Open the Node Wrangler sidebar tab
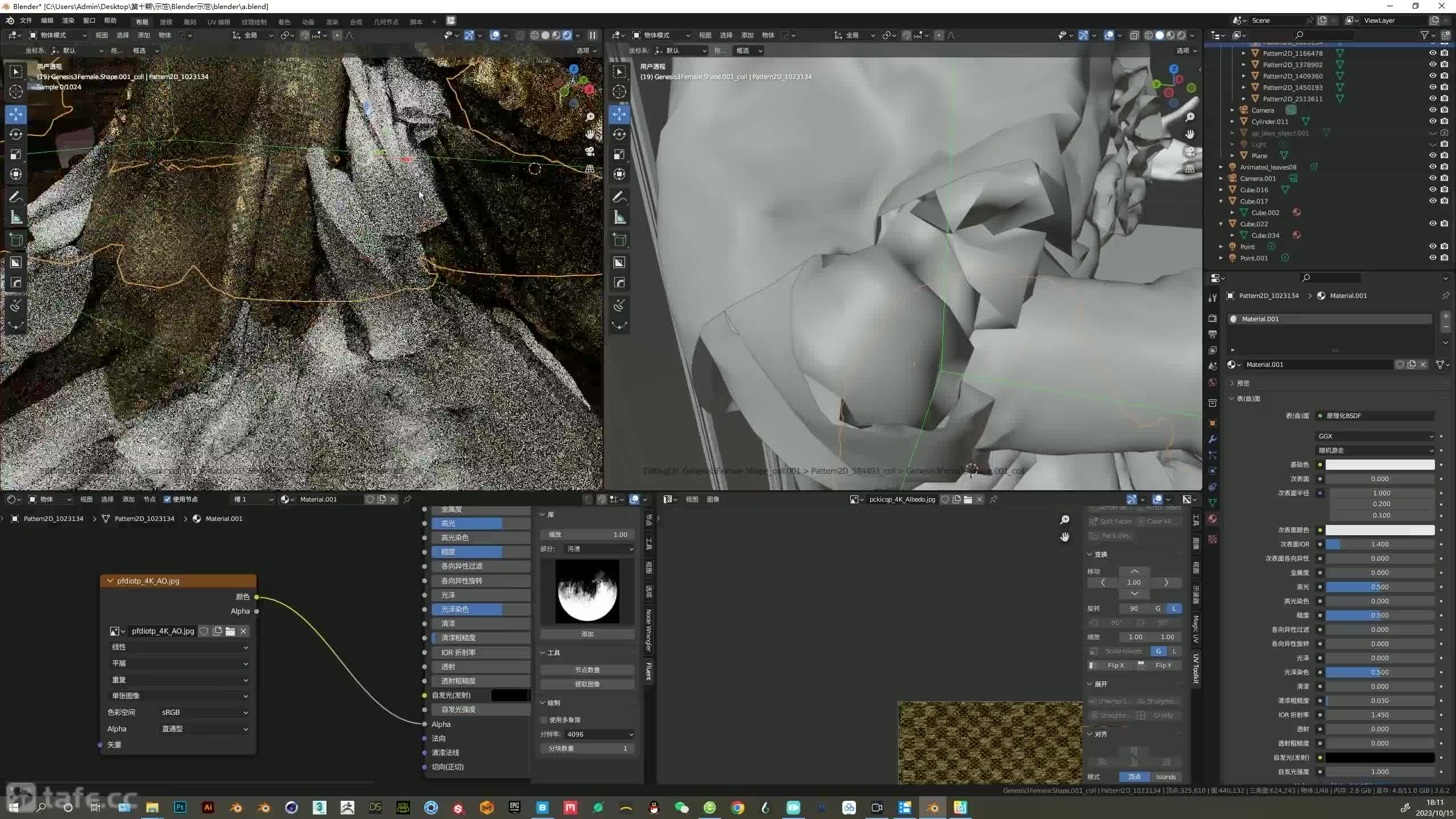The height and width of the screenshot is (819, 1456). pyautogui.click(x=648, y=630)
